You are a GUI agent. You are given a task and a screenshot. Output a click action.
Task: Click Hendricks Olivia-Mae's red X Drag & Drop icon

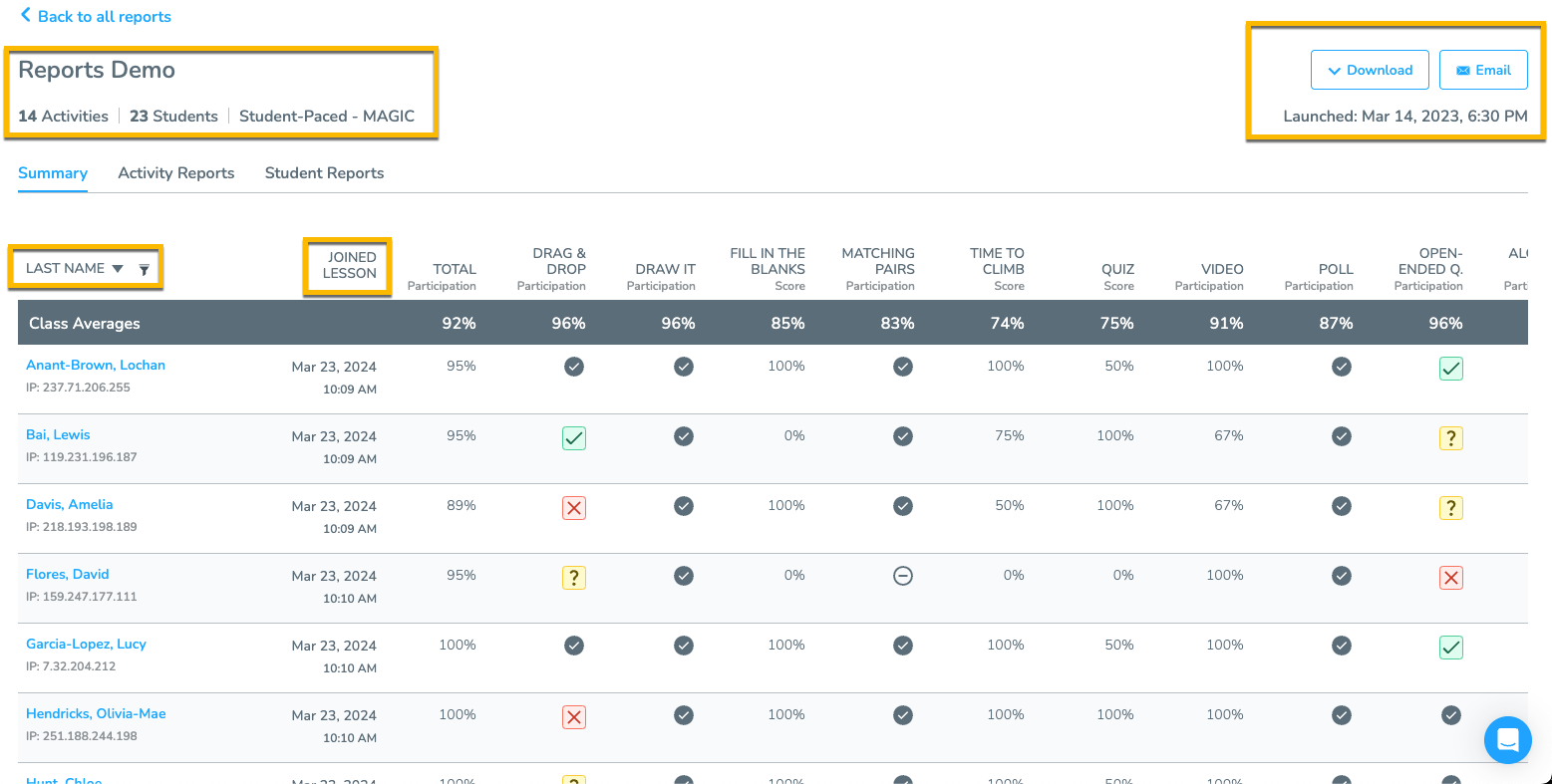point(574,717)
